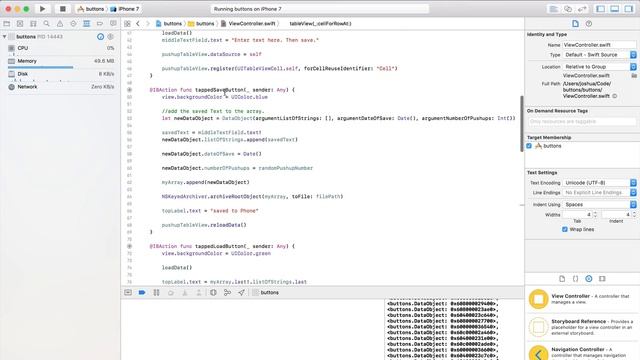Select the Standard editor button
The height and width of the screenshot is (360, 640).
tap(554, 9)
